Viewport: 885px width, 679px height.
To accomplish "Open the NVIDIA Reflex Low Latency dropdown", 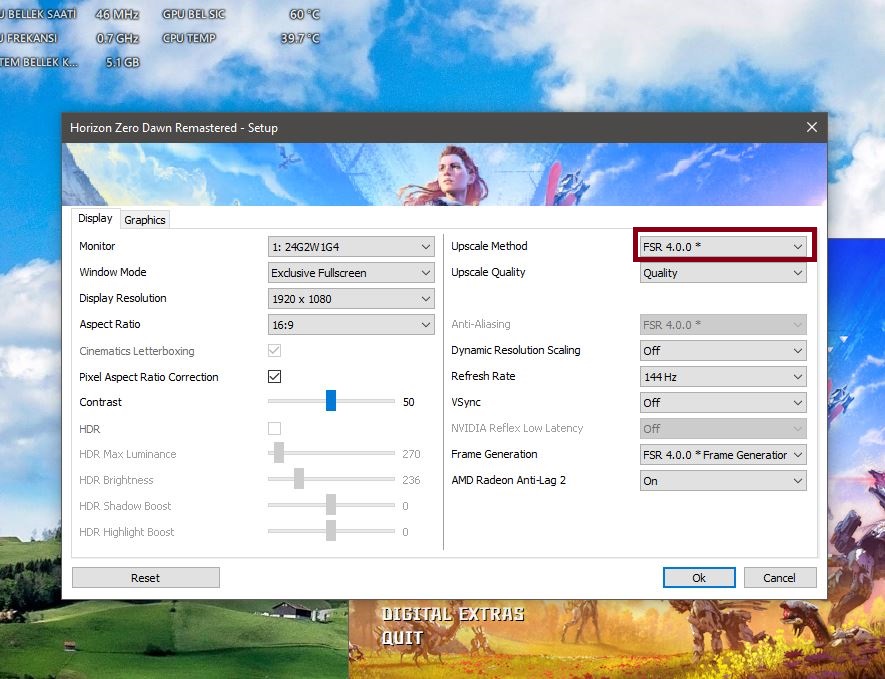I will point(723,428).
